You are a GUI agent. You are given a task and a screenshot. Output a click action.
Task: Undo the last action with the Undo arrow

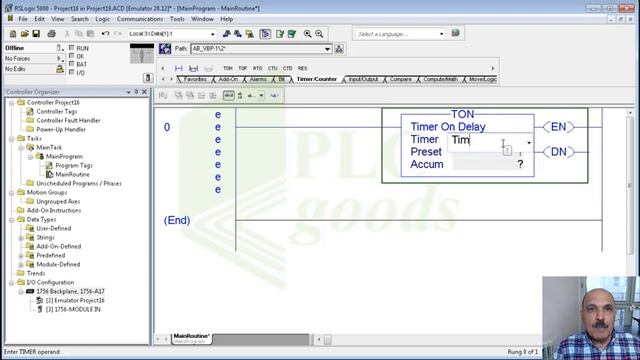coord(105,34)
